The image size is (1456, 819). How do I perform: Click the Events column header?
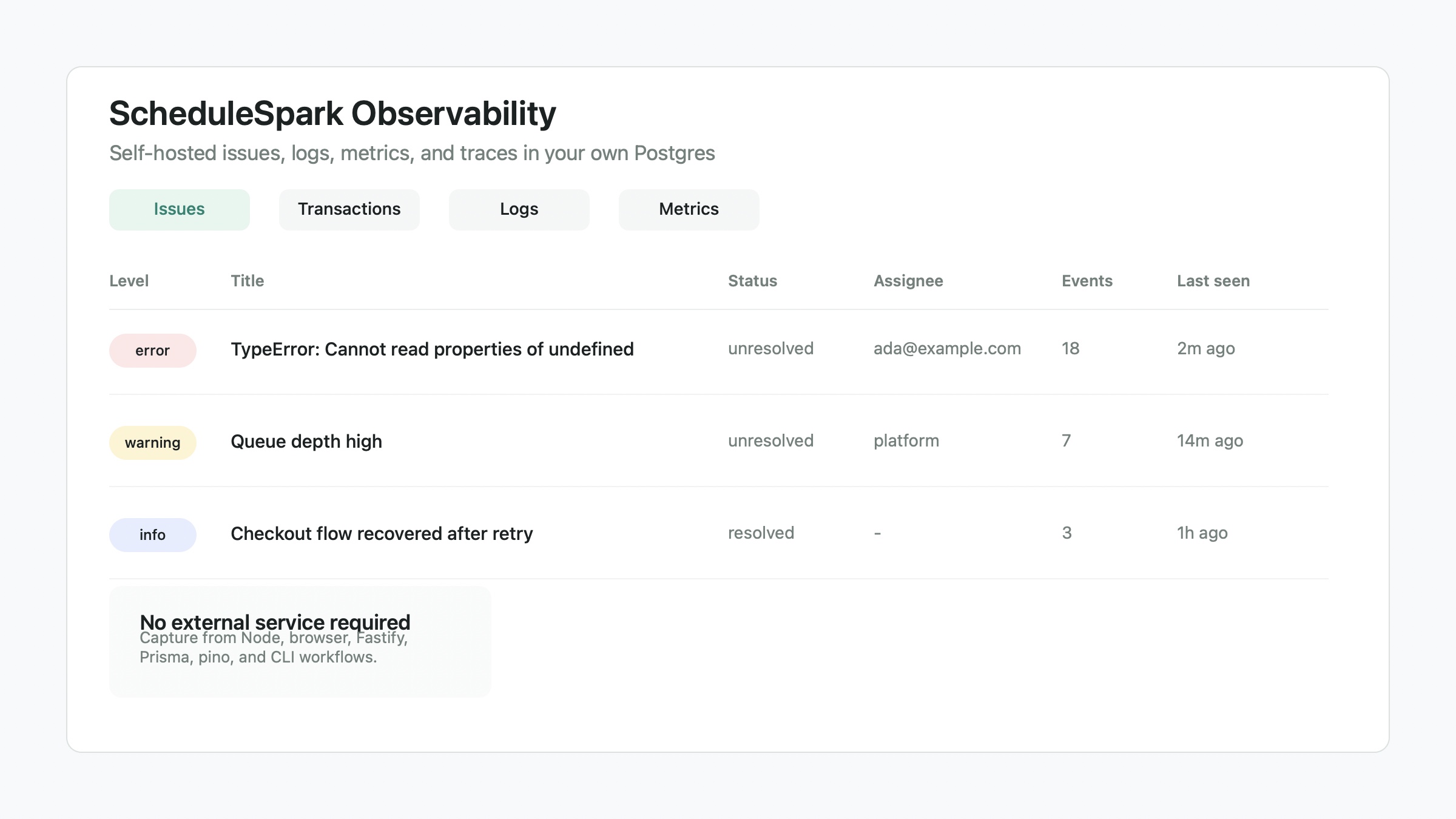(x=1087, y=281)
